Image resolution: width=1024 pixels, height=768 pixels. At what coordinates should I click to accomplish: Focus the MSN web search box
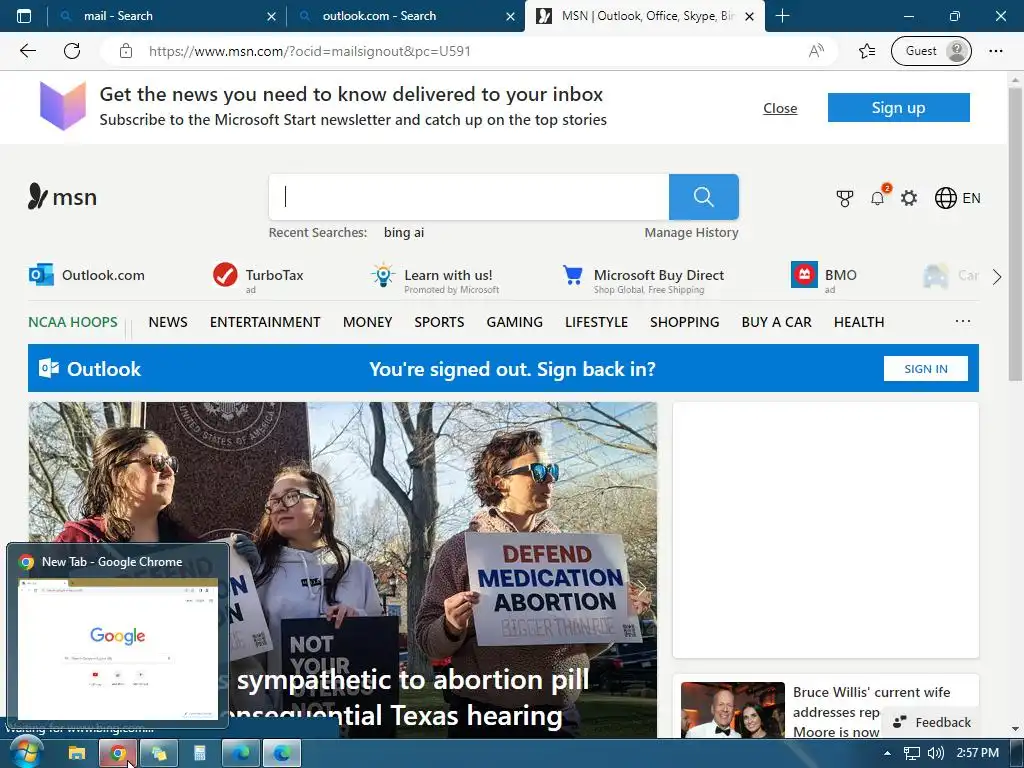click(x=469, y=197)
